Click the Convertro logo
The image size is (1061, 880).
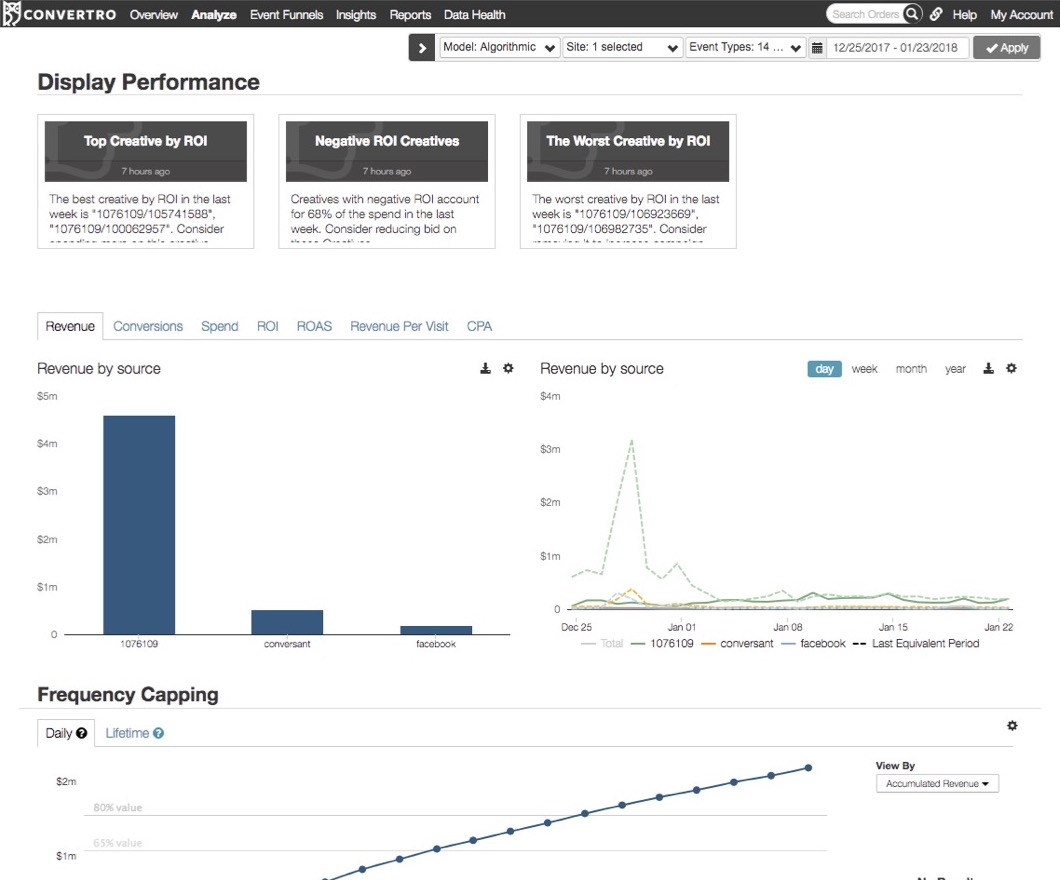[x=60, y=14]
